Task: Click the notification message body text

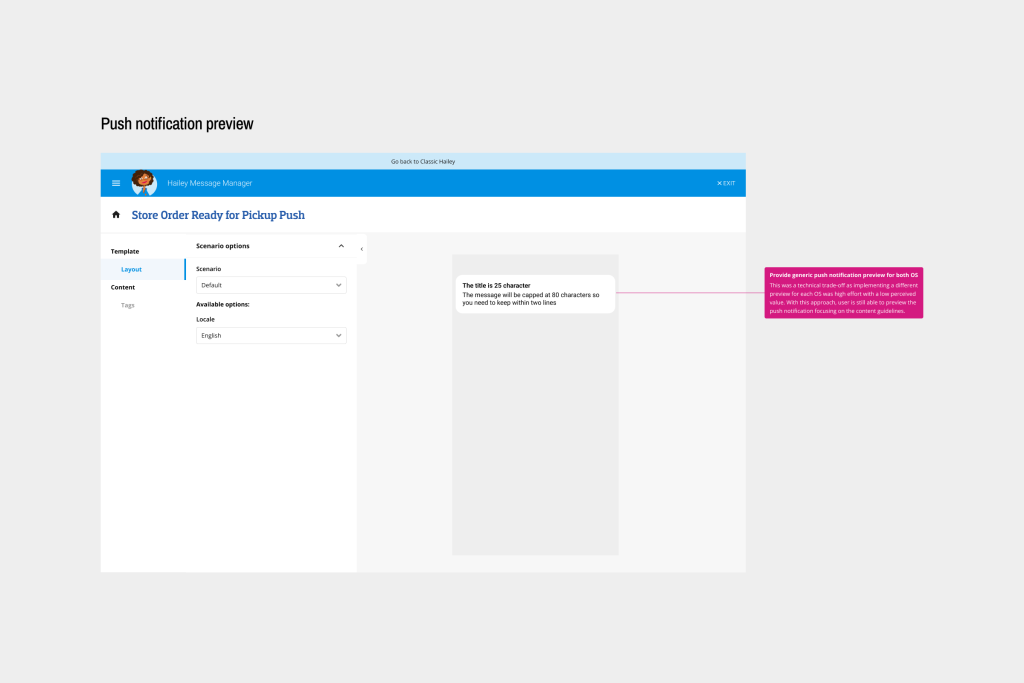Action: (530, 298)
